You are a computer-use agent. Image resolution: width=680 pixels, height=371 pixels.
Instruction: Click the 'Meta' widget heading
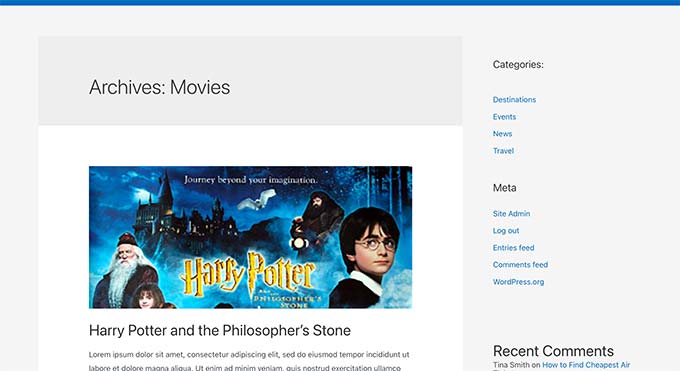coord(504,188)
